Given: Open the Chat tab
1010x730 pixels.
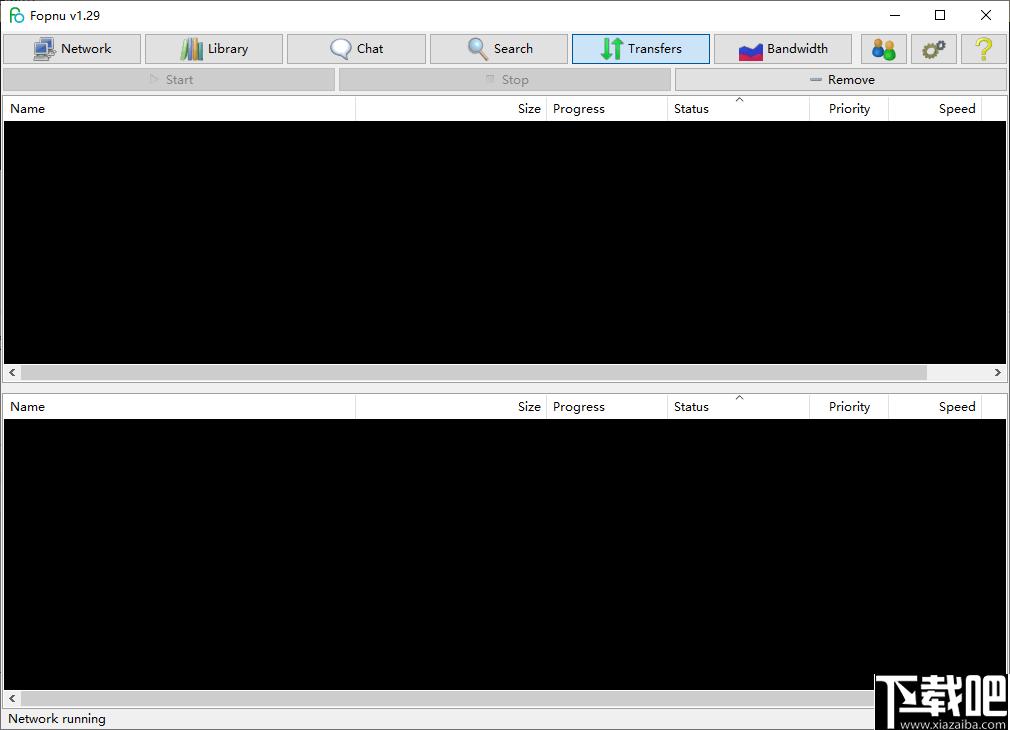Looking at the screenshot, I should (x=356, y=49).
